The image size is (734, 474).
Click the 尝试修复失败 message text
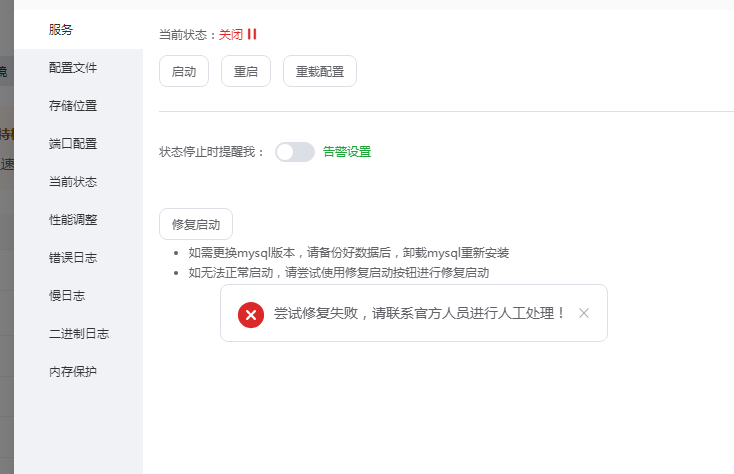tap(420, 313)
